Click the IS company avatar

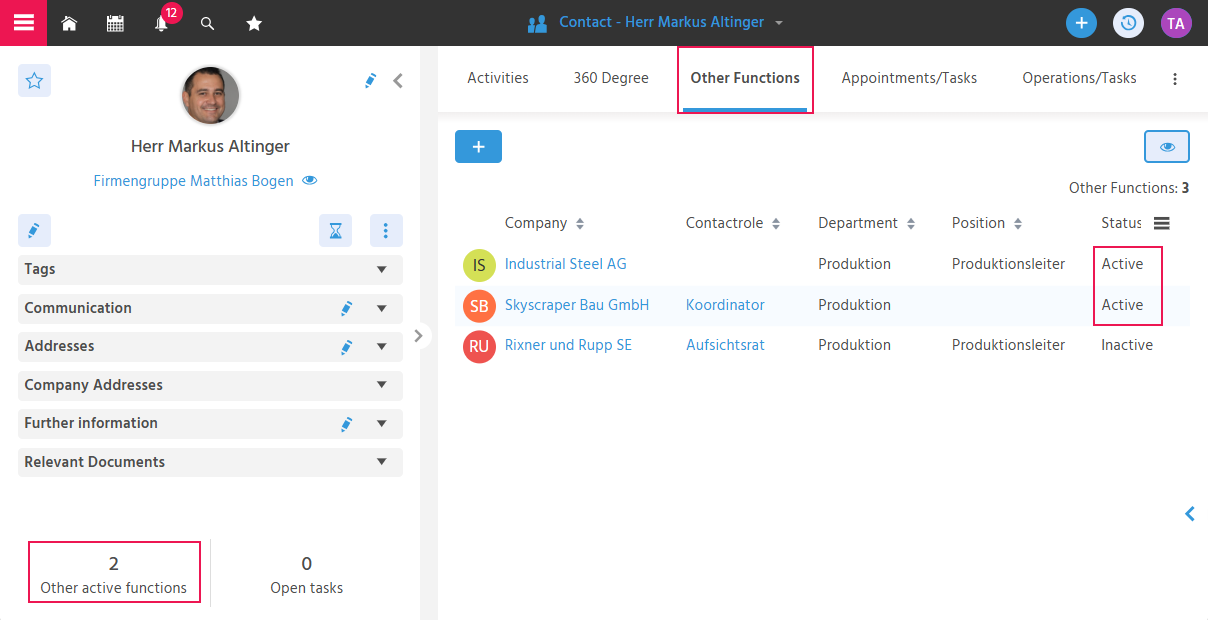coord(479,265)
